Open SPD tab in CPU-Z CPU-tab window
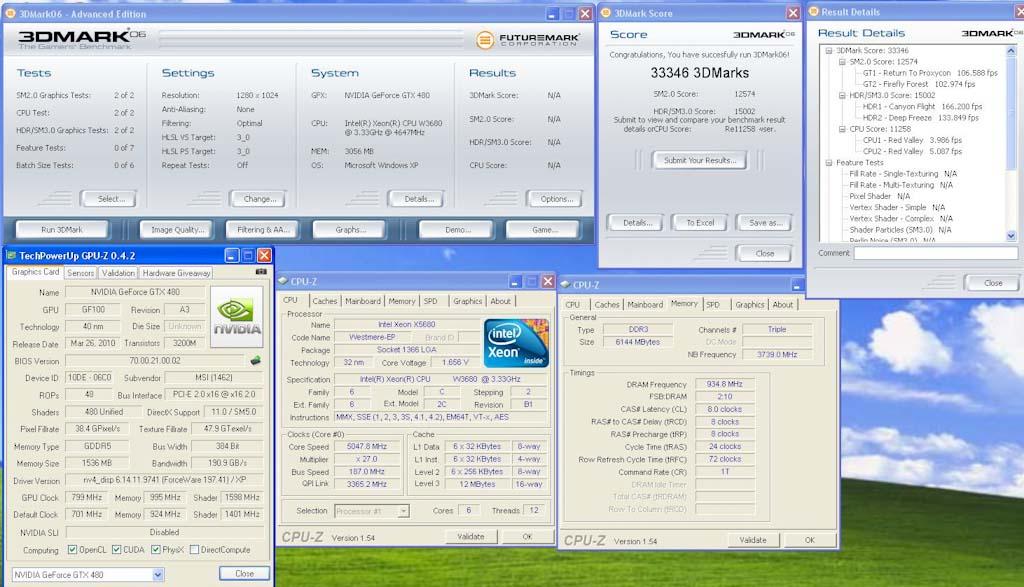Viewport: 1024px width, 587px height. click(430, 301)
